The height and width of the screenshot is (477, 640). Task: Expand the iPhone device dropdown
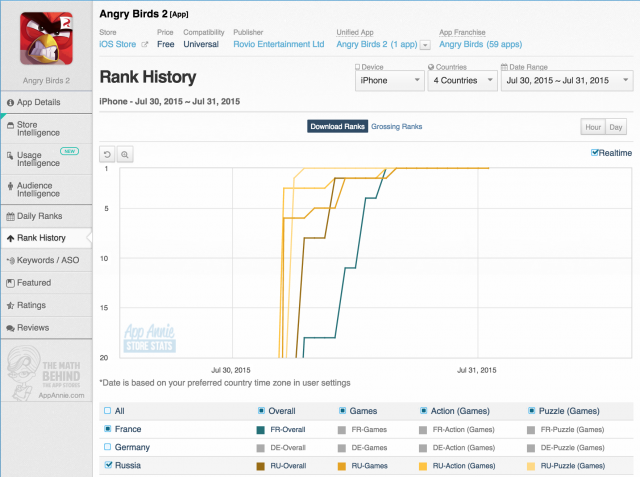pos(389,80)
